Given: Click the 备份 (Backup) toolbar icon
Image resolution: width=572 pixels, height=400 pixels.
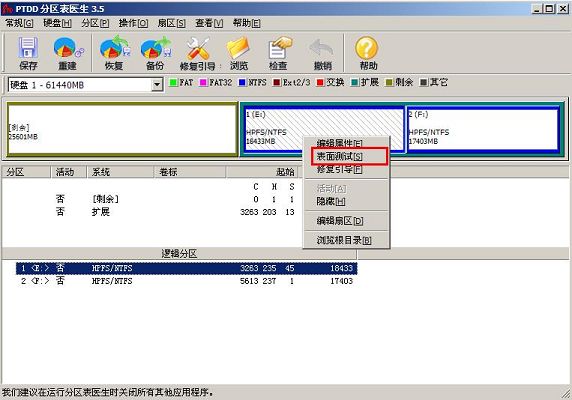Looking at the screenshot, I should [x=156, y=47].
